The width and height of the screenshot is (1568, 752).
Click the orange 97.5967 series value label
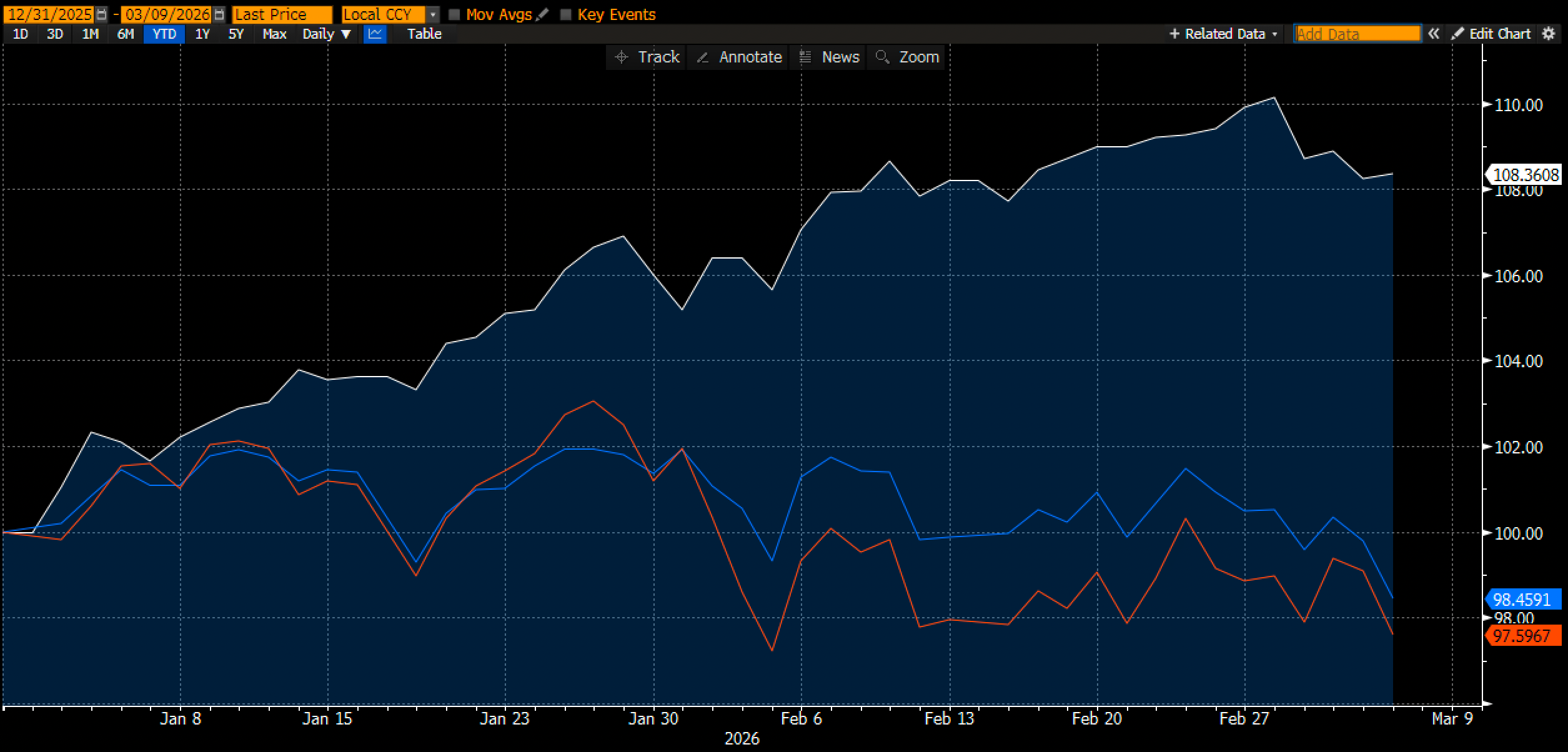point(1522,636)
